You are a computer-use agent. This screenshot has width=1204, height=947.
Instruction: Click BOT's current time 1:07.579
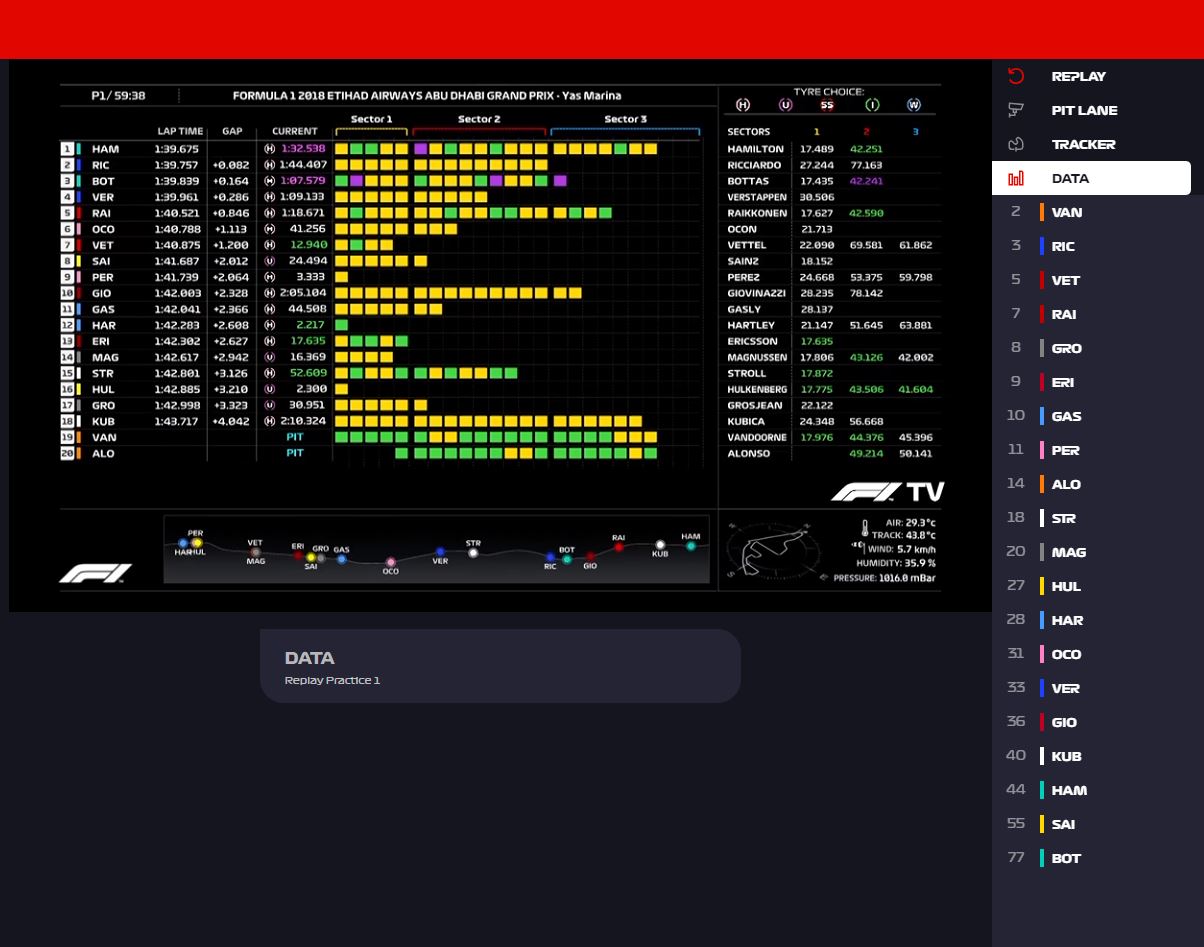coord(302,181)
